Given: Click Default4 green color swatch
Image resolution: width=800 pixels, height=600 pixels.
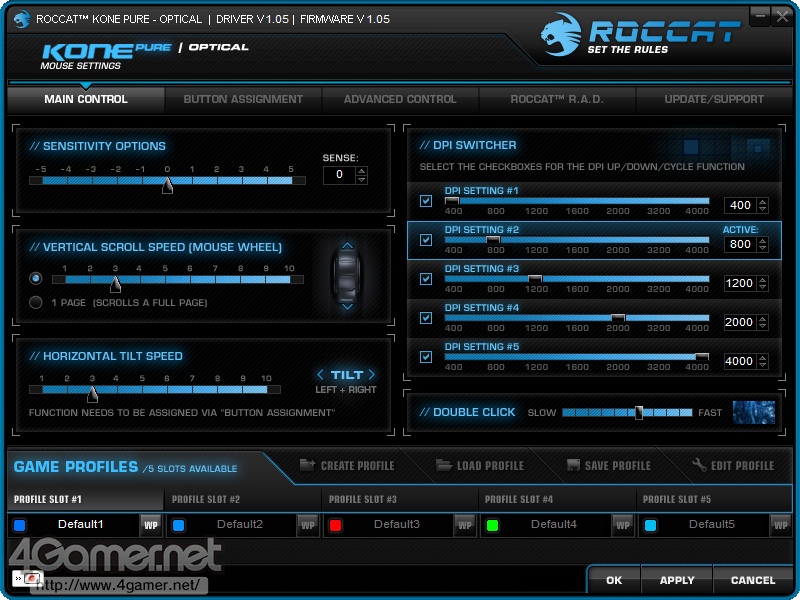Looking at the screenshot, I should [492, 526].
